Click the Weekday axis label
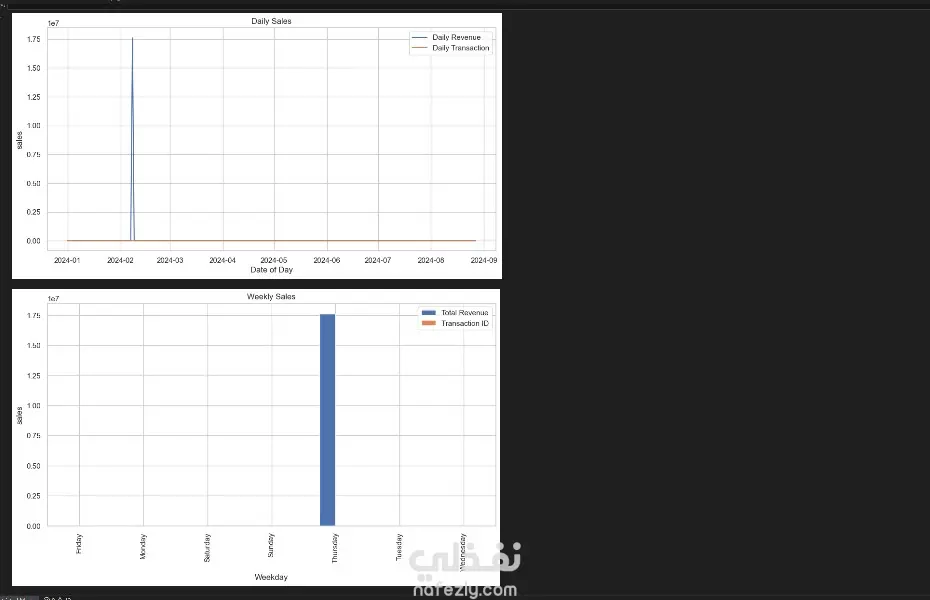This screenshot has height=600, width=930. point(271,577)
